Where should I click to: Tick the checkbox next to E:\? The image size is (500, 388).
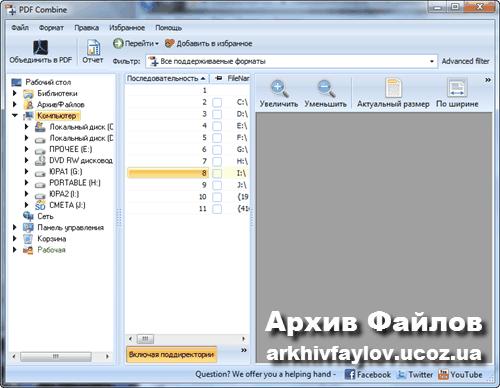coord(217,126)
